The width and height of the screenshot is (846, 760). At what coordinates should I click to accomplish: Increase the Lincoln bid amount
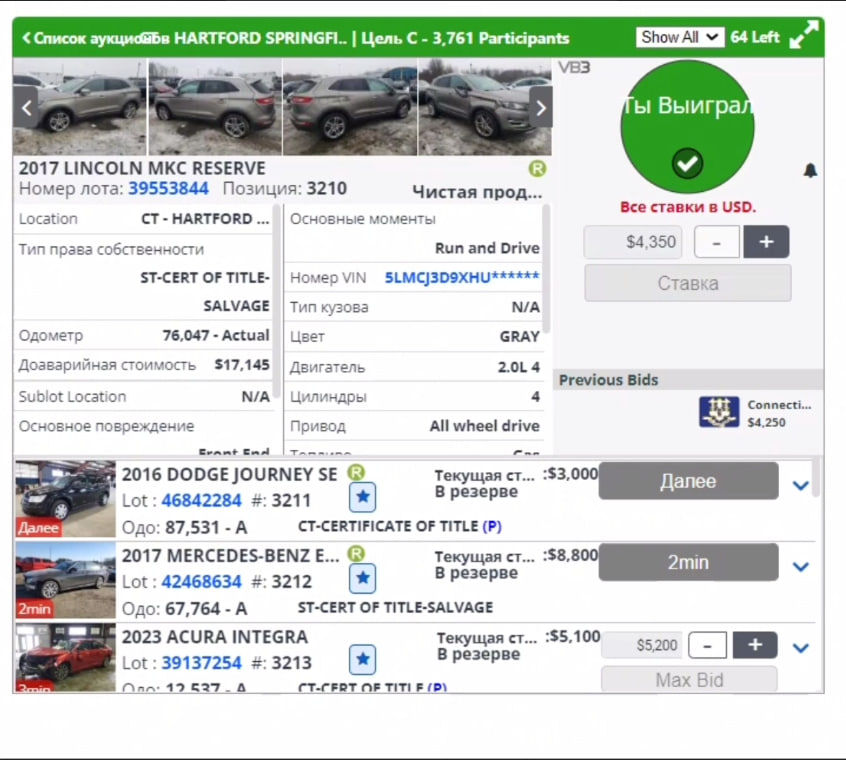pyautogui.click(x=766, y=242)
